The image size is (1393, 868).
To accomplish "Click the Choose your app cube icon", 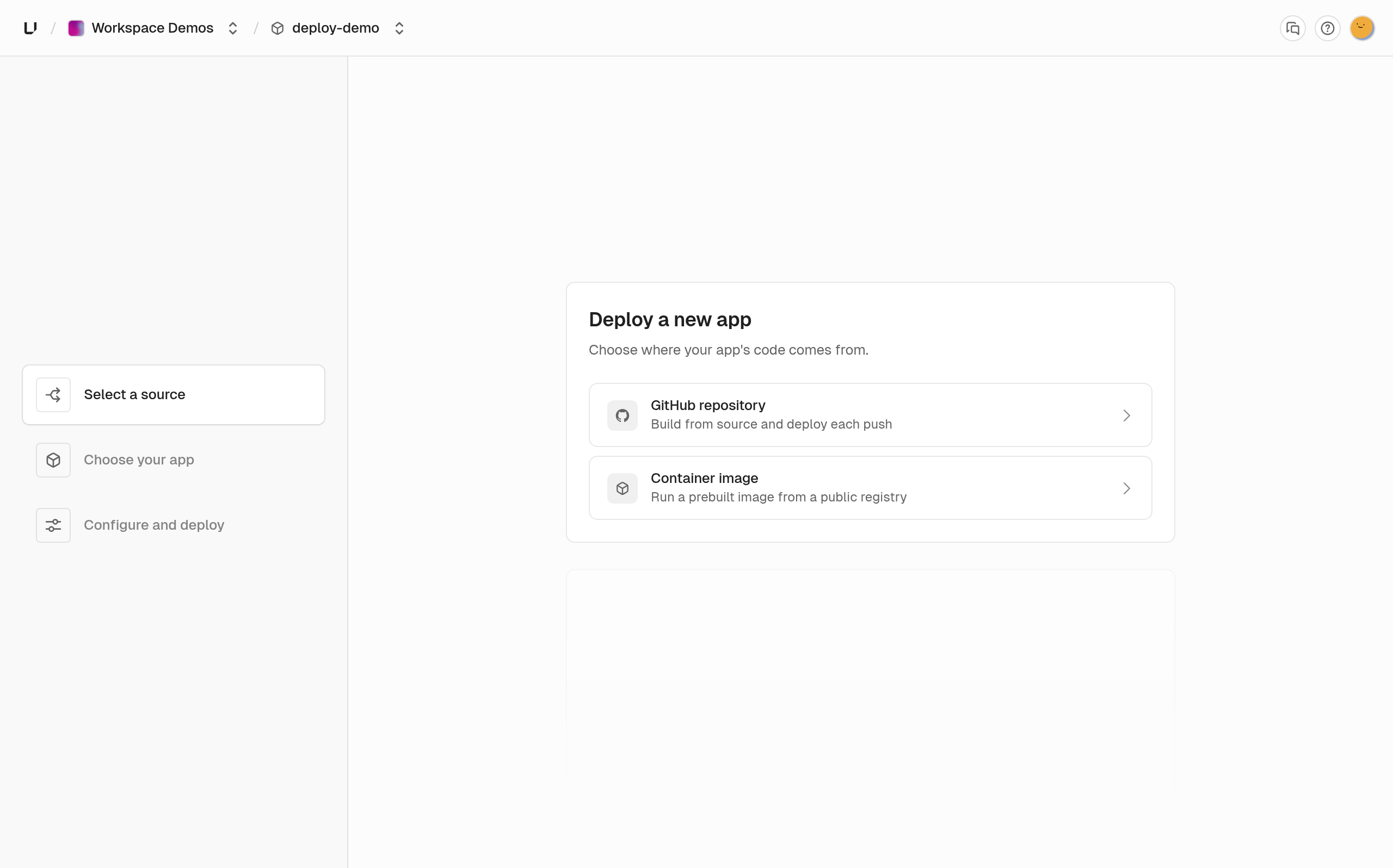I will (53, 460).
